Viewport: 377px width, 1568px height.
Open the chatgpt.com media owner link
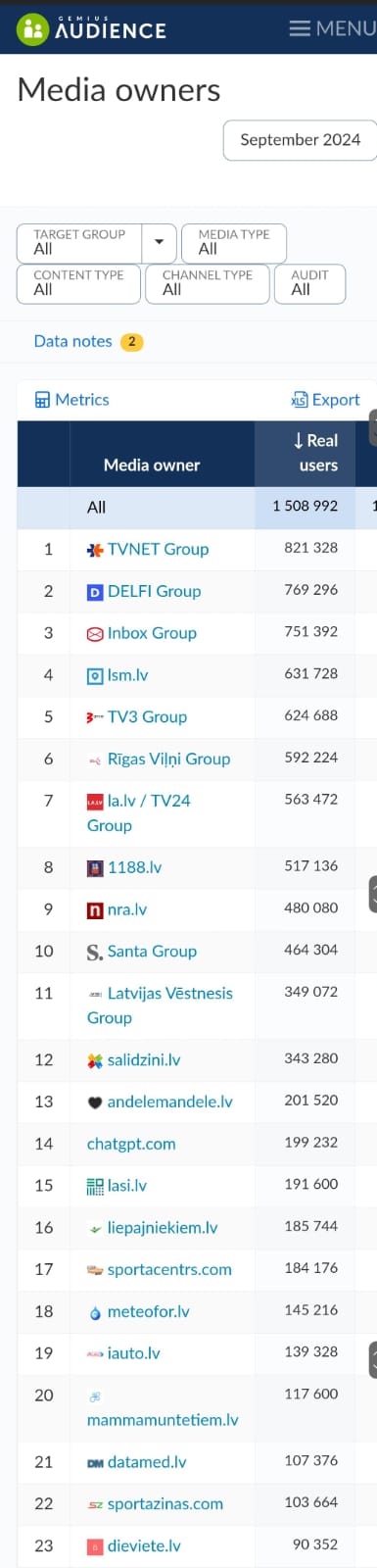tap(131, 1144)
